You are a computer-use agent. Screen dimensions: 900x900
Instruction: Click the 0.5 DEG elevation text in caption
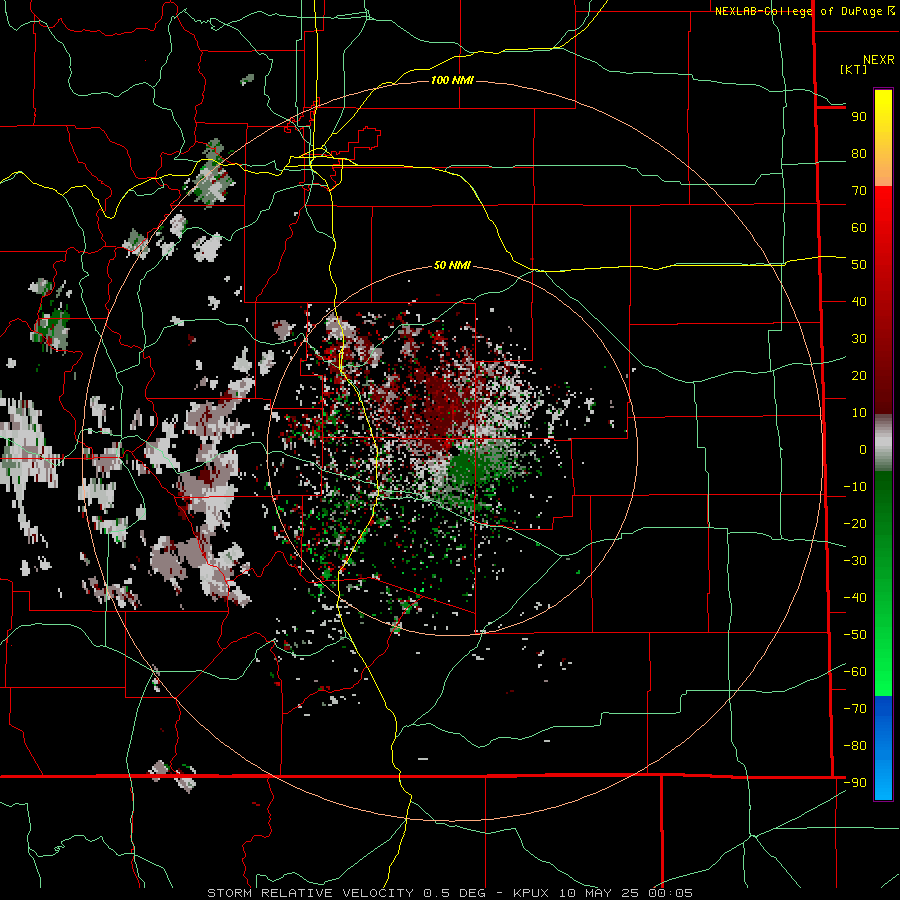click(455, 893)
